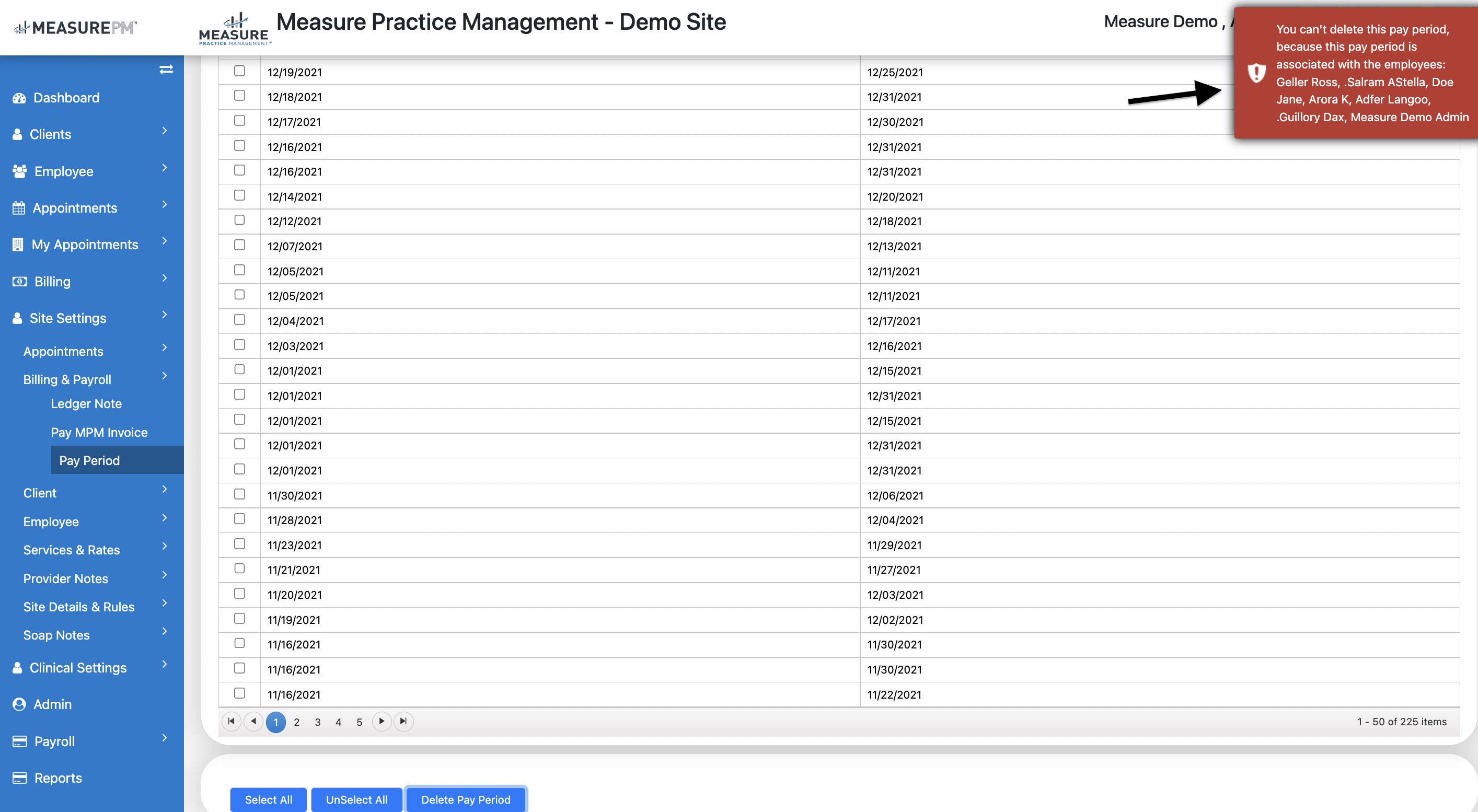Go to page 3 of results
The image size is (1478, 812).
[x=317, y=722]
